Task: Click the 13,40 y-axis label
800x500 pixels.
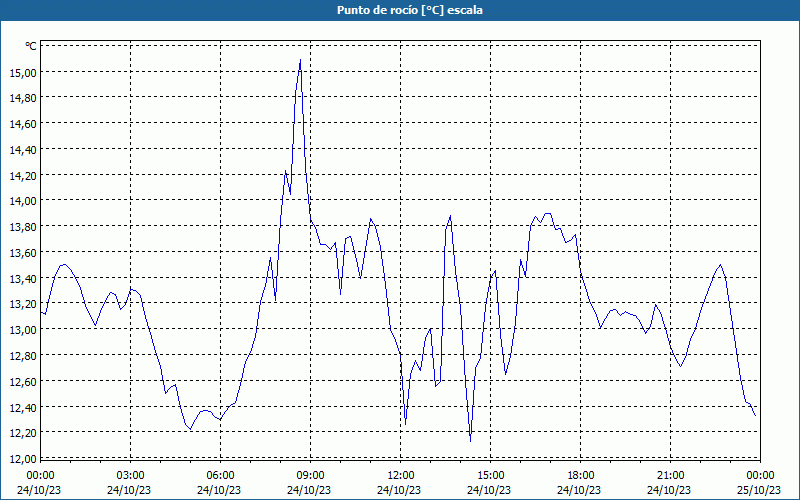Action: pyautogui.click(x=23, y=279)
